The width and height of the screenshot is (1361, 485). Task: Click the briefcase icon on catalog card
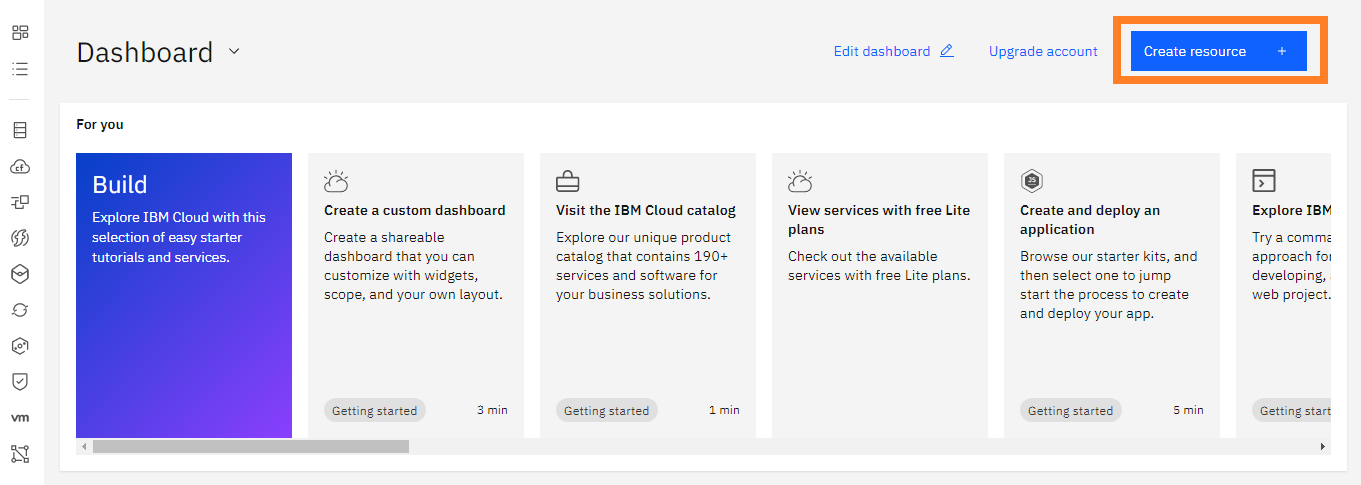point(568,181)
